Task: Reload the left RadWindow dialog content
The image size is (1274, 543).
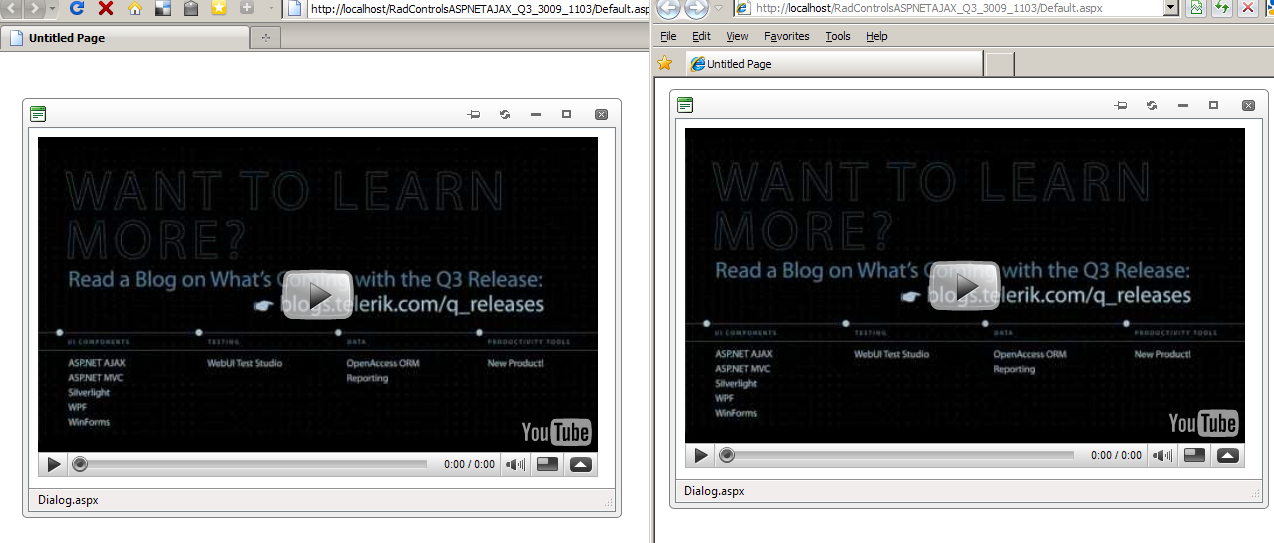Action: pos(505,115)
